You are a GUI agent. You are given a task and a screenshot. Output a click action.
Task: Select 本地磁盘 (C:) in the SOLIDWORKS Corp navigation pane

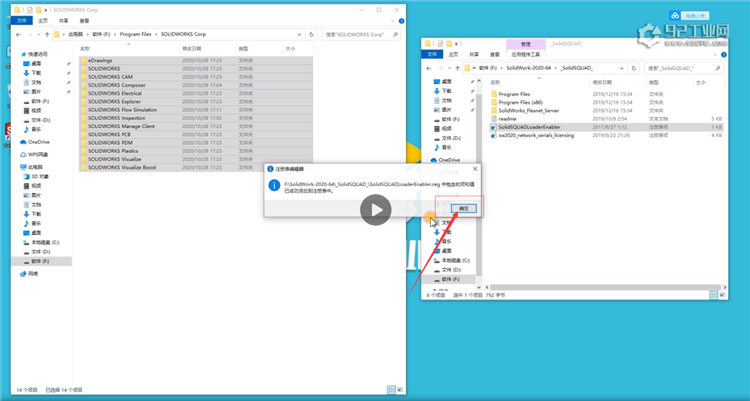[x=42, y=243]
